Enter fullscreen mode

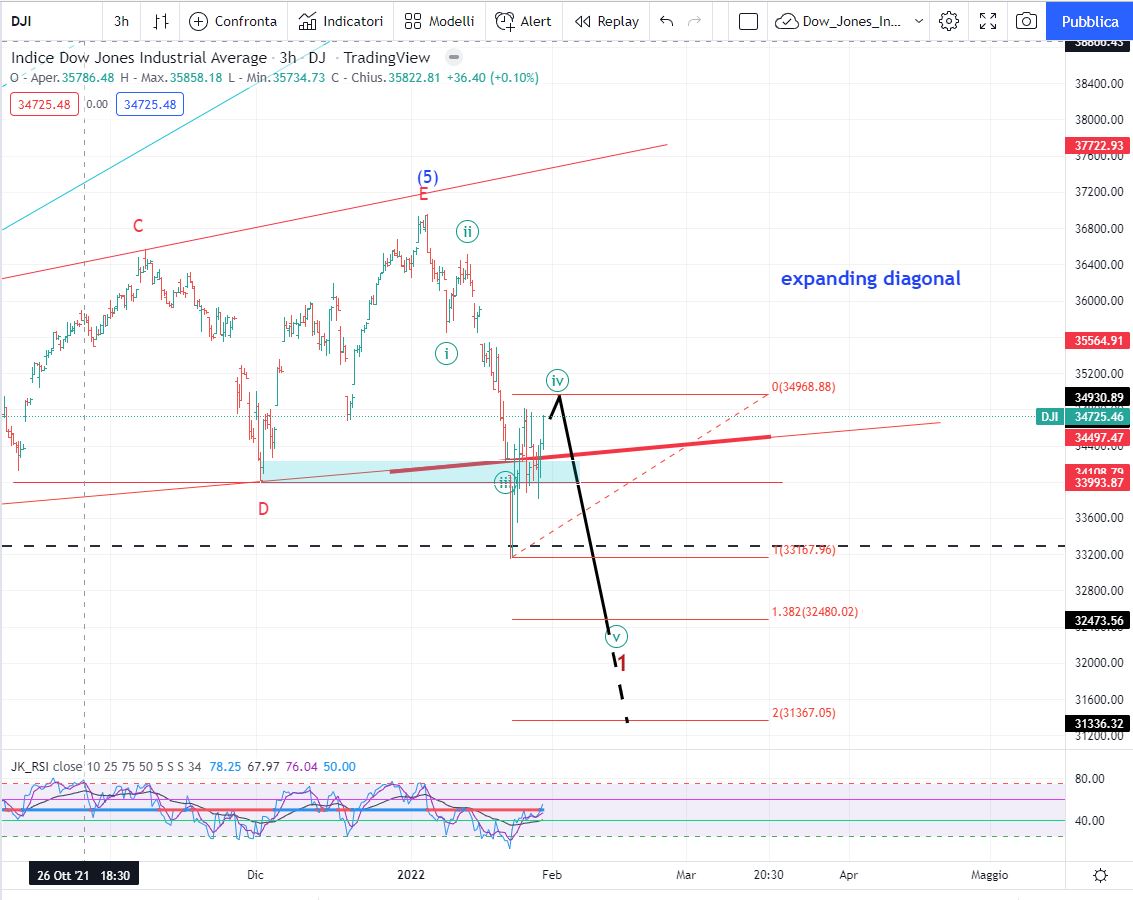pos(988,22)
